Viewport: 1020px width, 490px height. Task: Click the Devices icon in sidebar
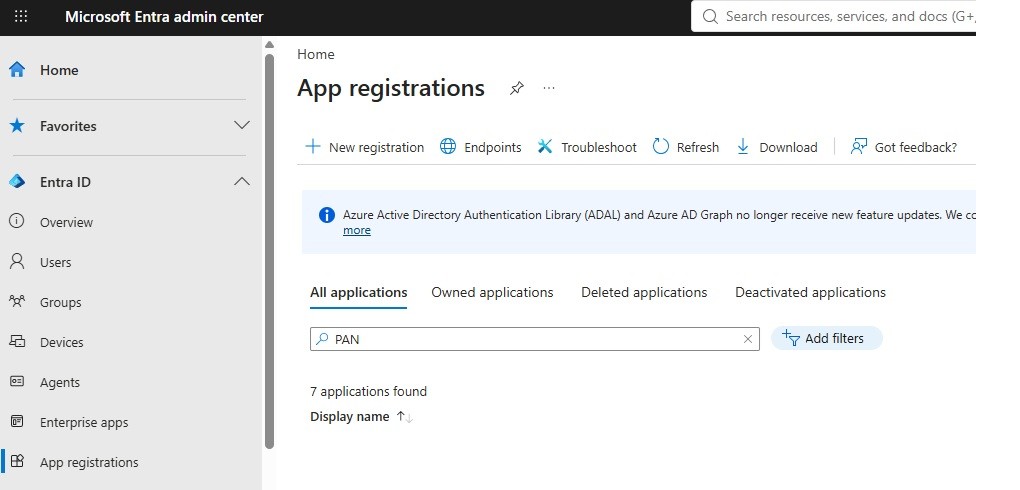click(x=17, y=341)
